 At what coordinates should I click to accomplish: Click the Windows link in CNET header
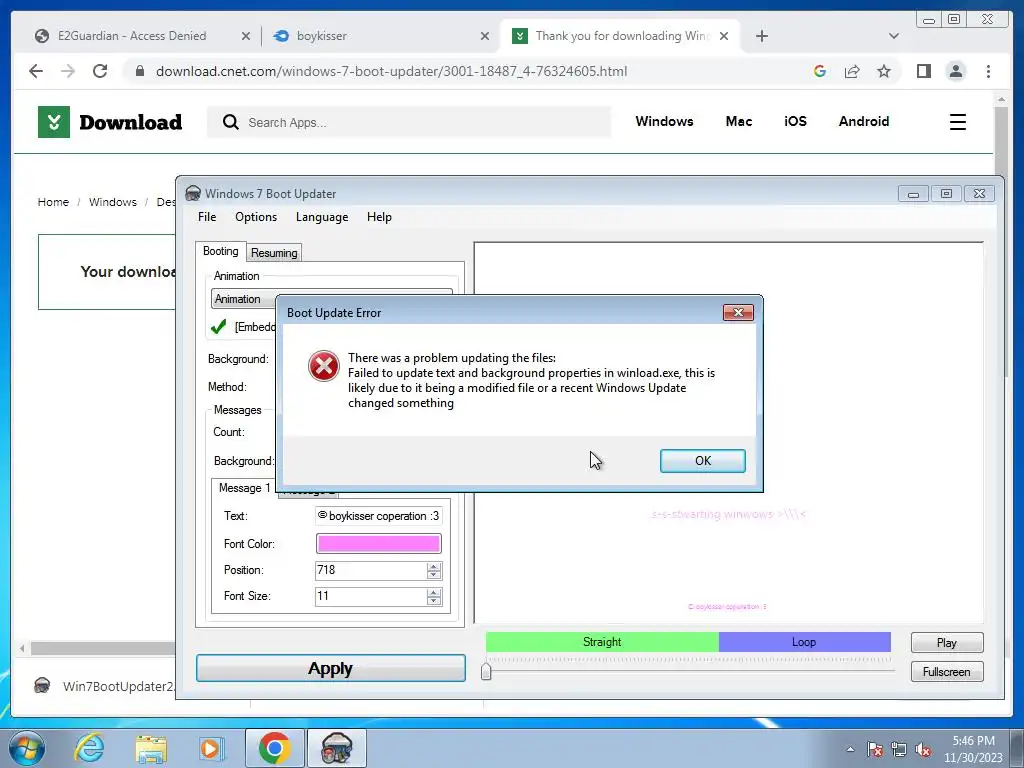click(x=664, y=121)
